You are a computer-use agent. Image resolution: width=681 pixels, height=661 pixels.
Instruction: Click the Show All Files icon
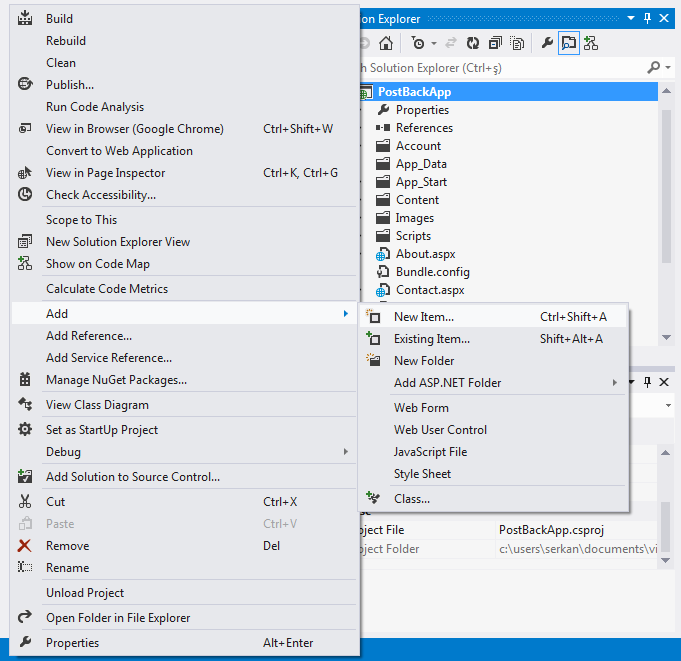point(517,43)
